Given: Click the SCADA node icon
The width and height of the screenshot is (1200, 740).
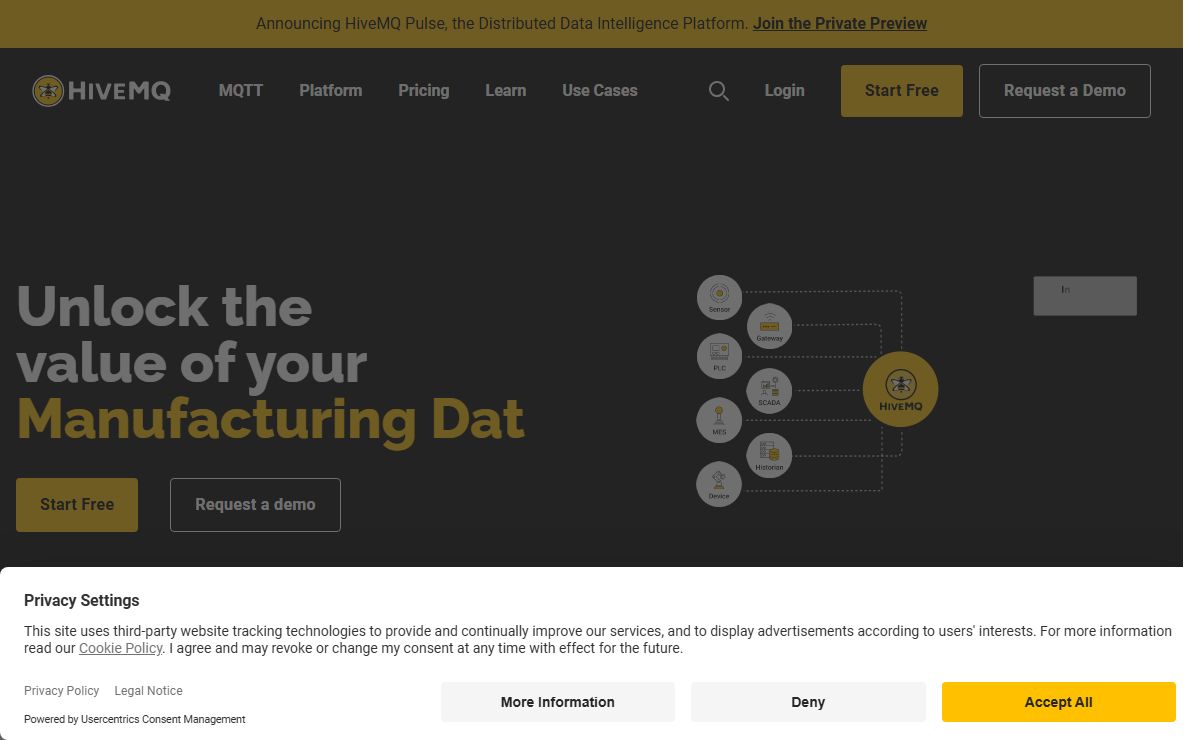Looking at the screenshot, I should (x=769, y=391).
